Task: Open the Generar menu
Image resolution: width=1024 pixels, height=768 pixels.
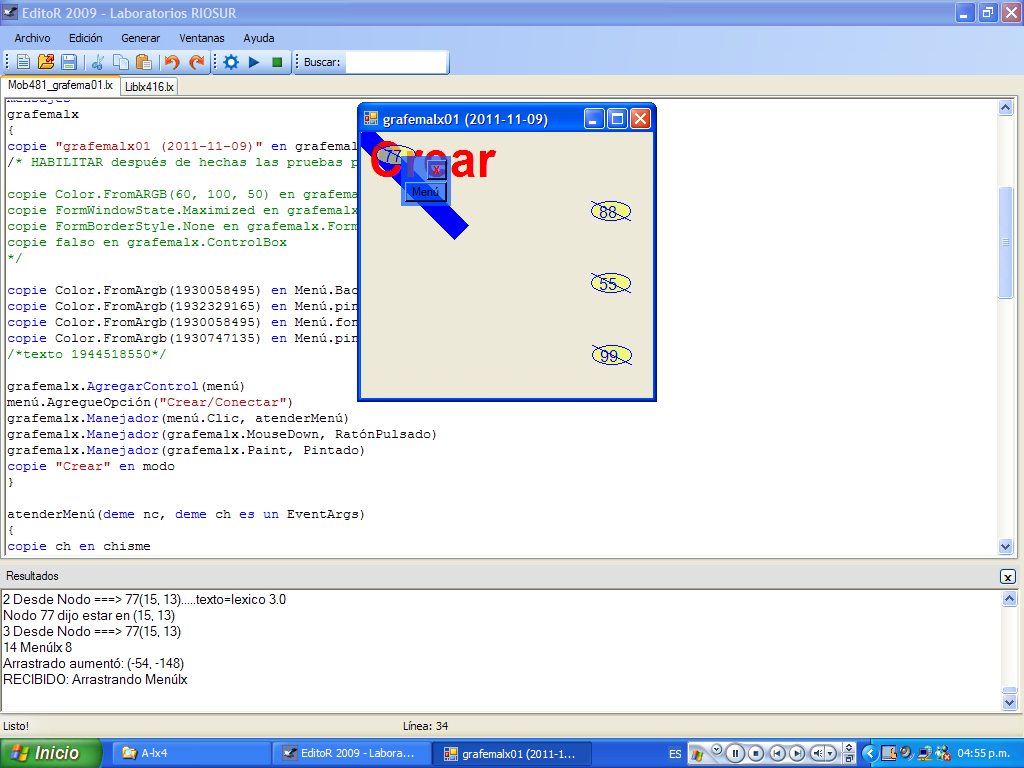Action: [140, 38]
